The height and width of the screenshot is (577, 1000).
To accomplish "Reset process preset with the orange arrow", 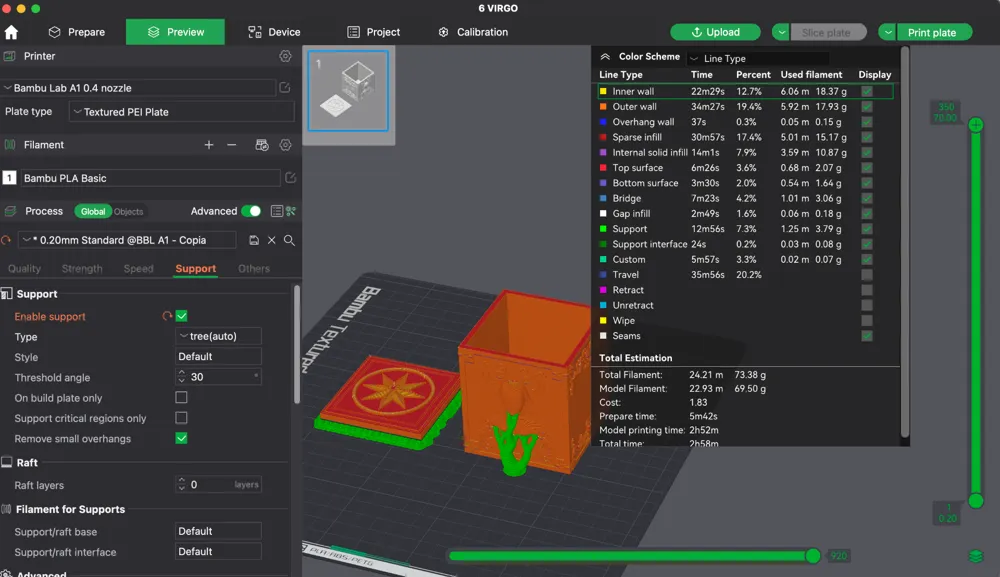I will click(x=6, y=240).
